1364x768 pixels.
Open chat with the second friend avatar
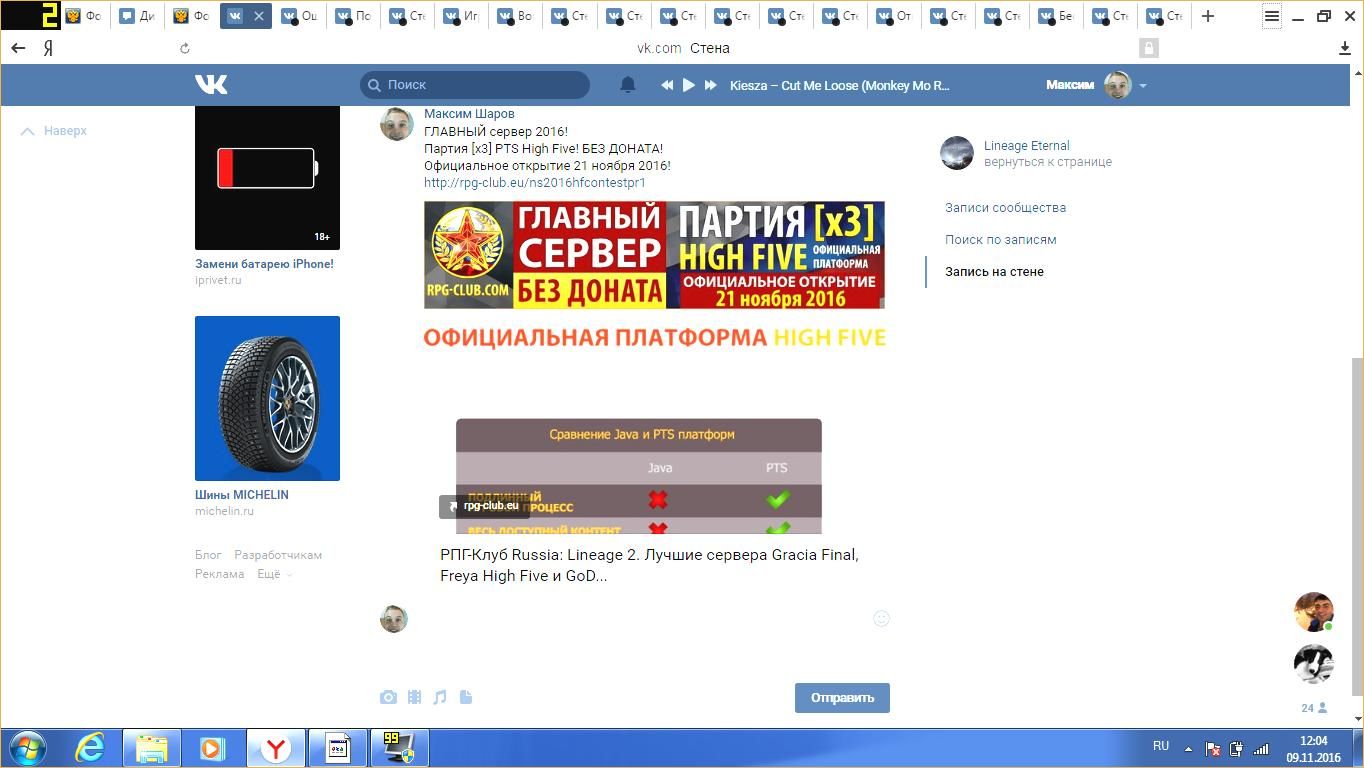(x=1313, y=663)
